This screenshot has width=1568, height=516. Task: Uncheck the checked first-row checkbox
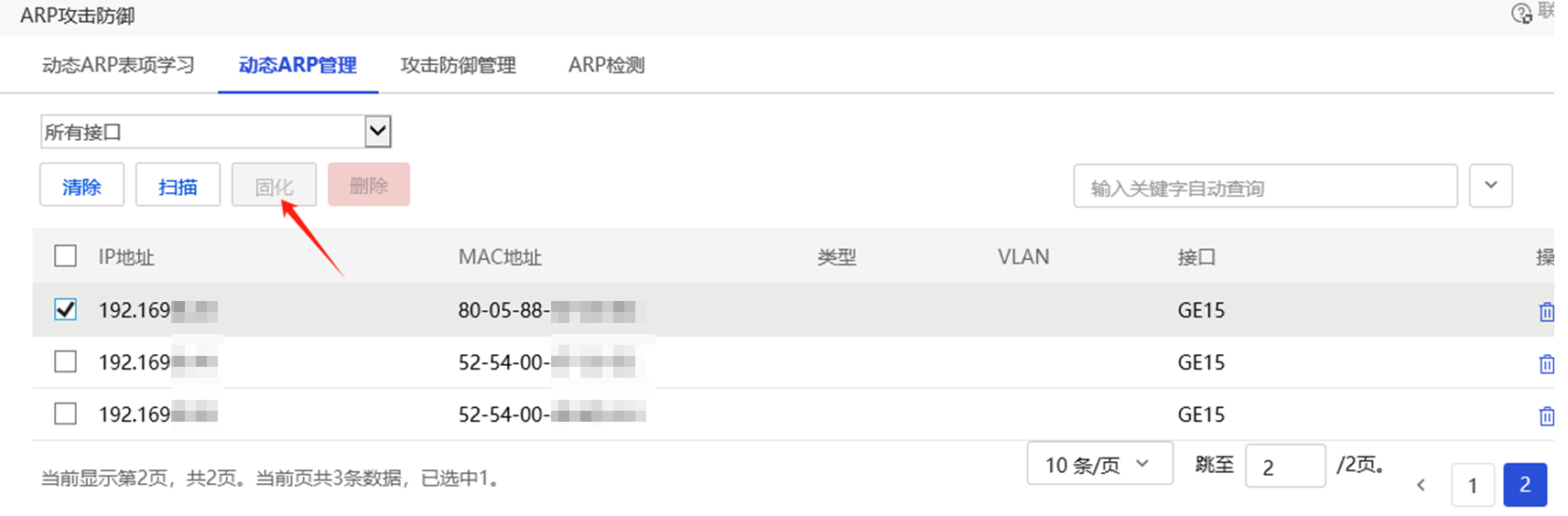(x=66, y=309)
